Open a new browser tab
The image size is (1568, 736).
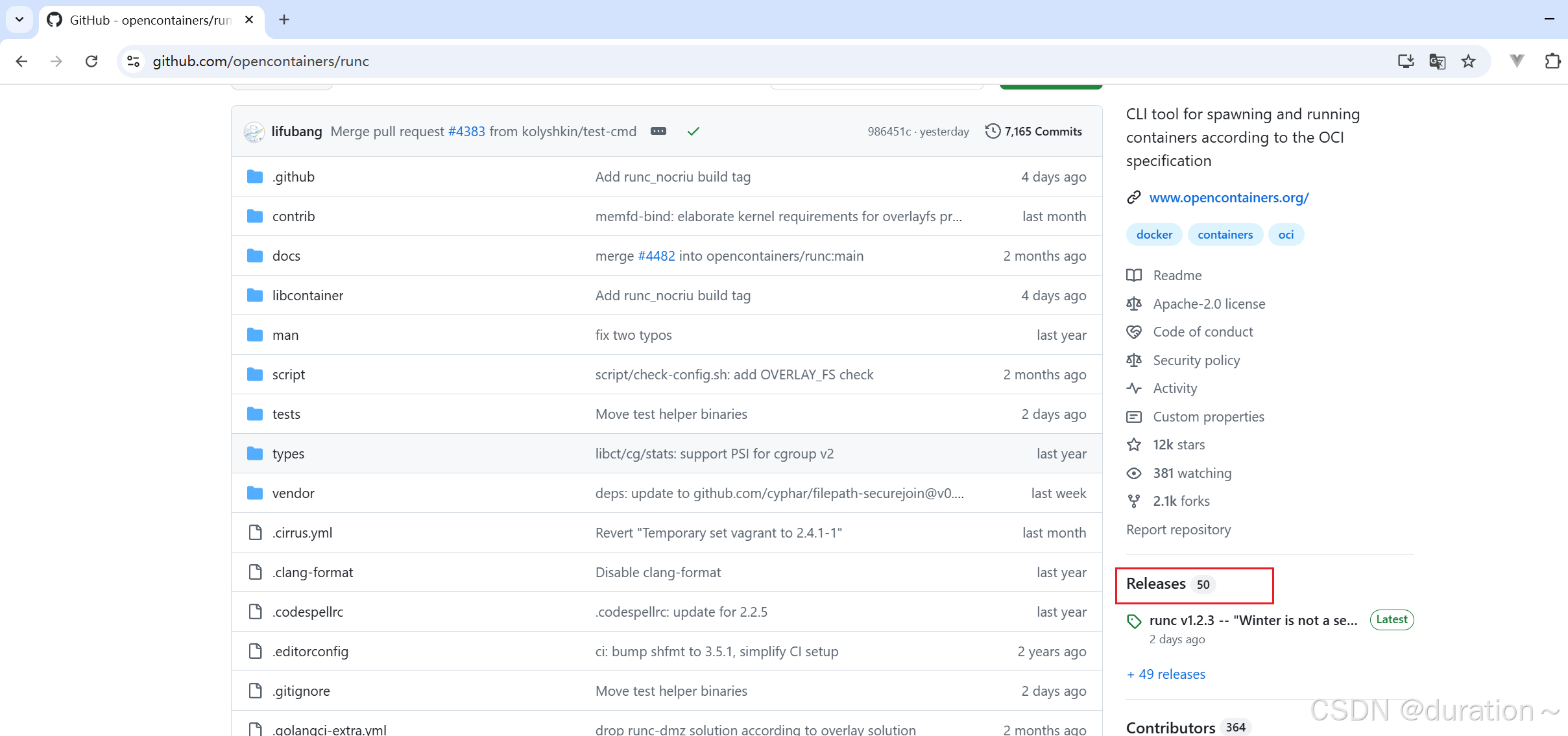[x=284, y=19]
